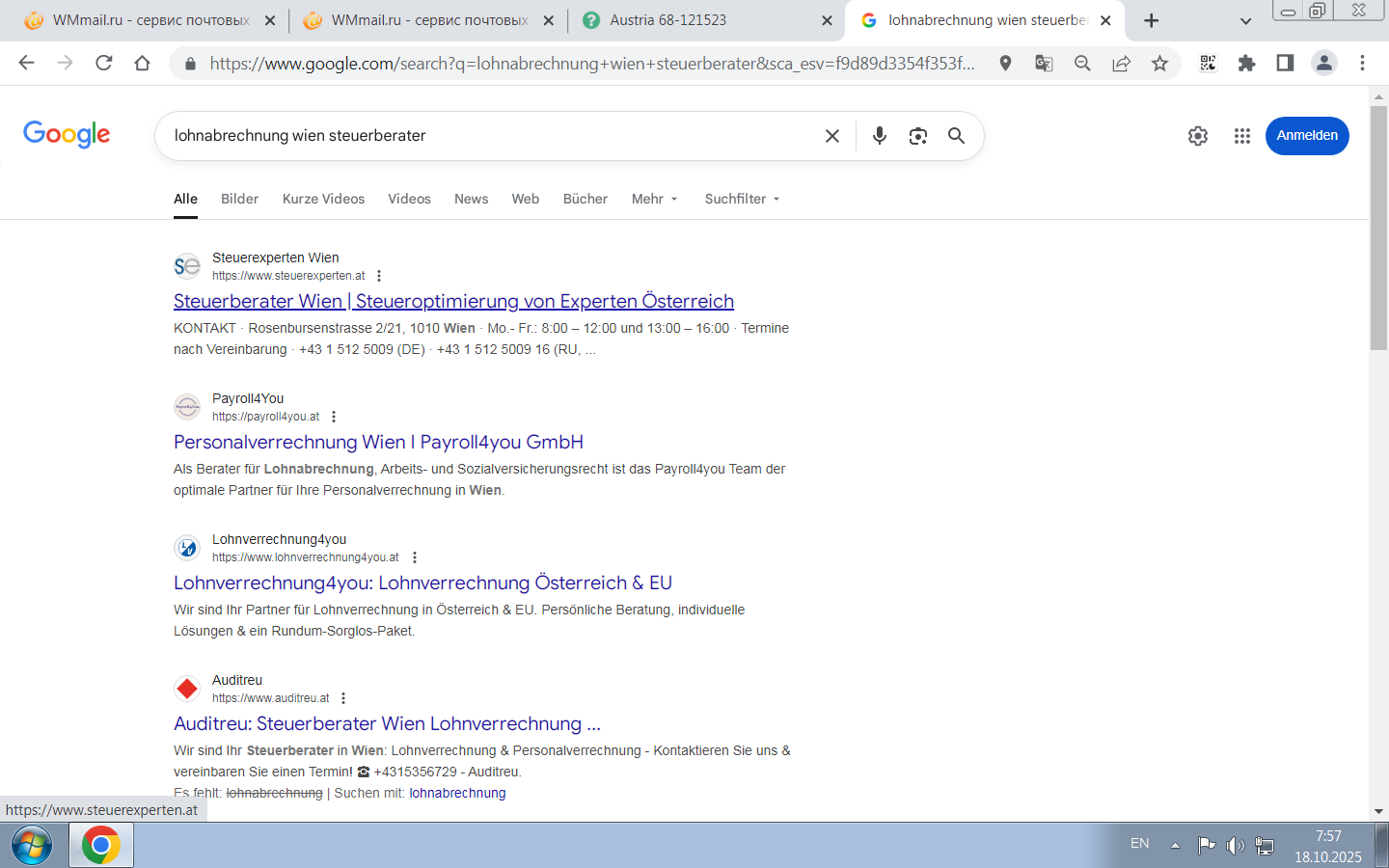Start voice search with the microphone
Image resolution: width=1389 pixels, height=868 pixels.
coord(879,136)
